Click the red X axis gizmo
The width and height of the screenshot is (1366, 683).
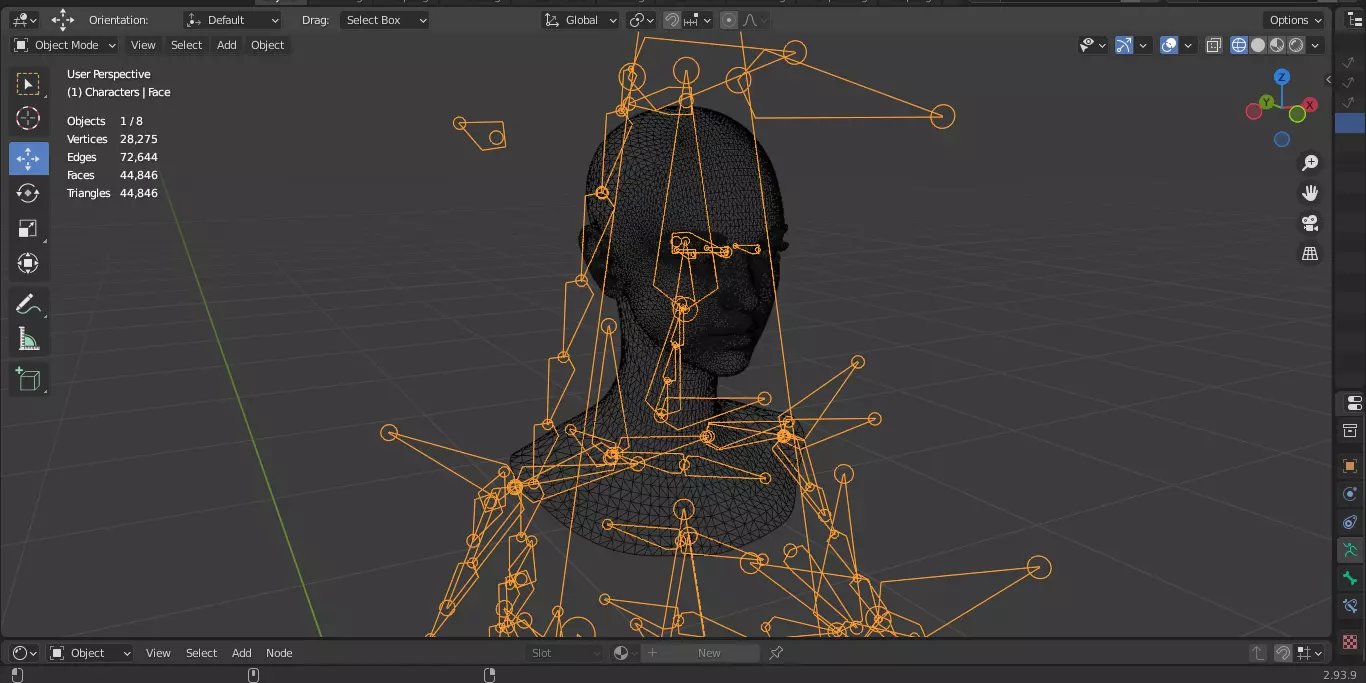pos(1309,104)
